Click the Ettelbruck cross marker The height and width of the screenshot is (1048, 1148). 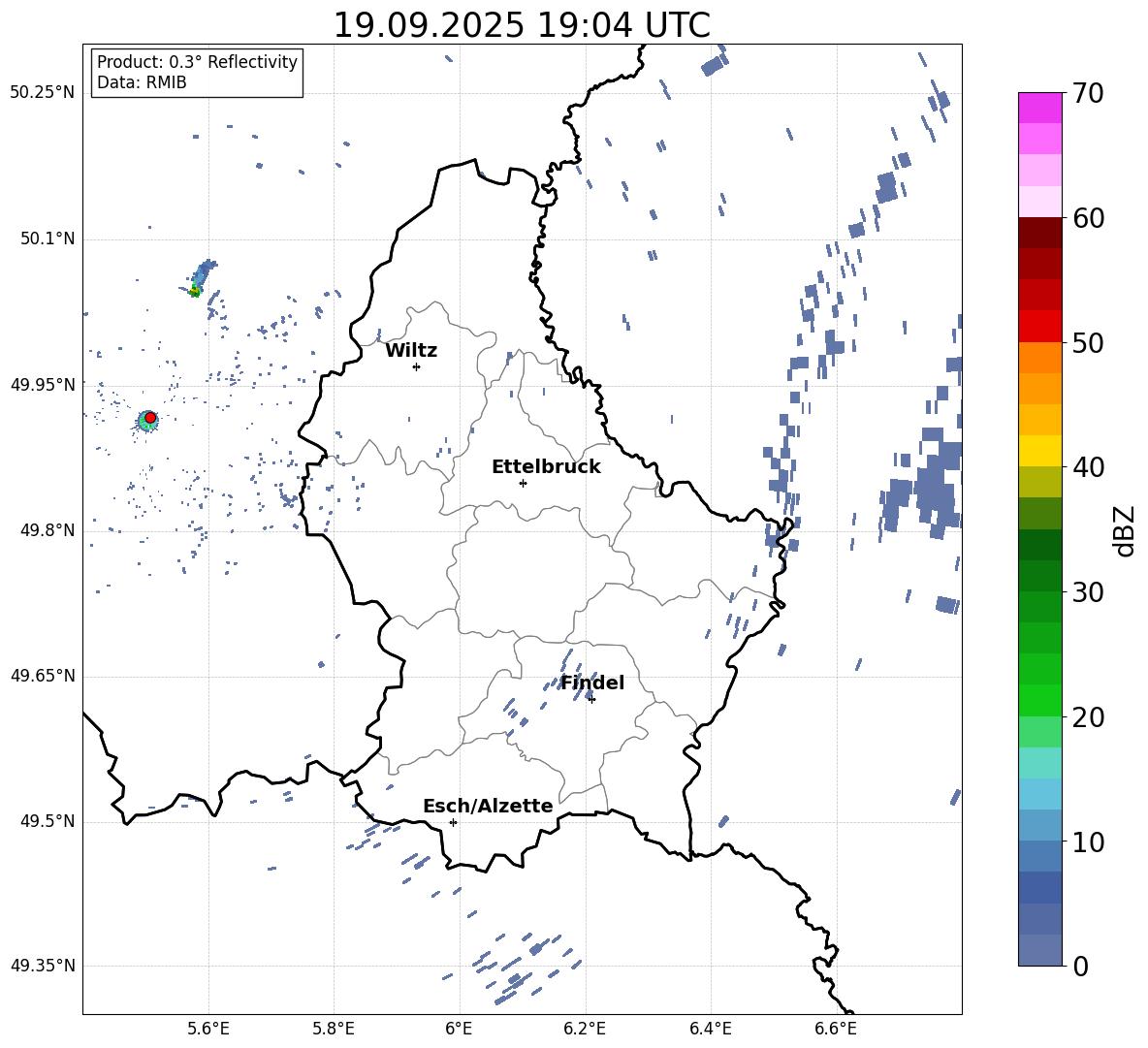click(x=523, y=483)
